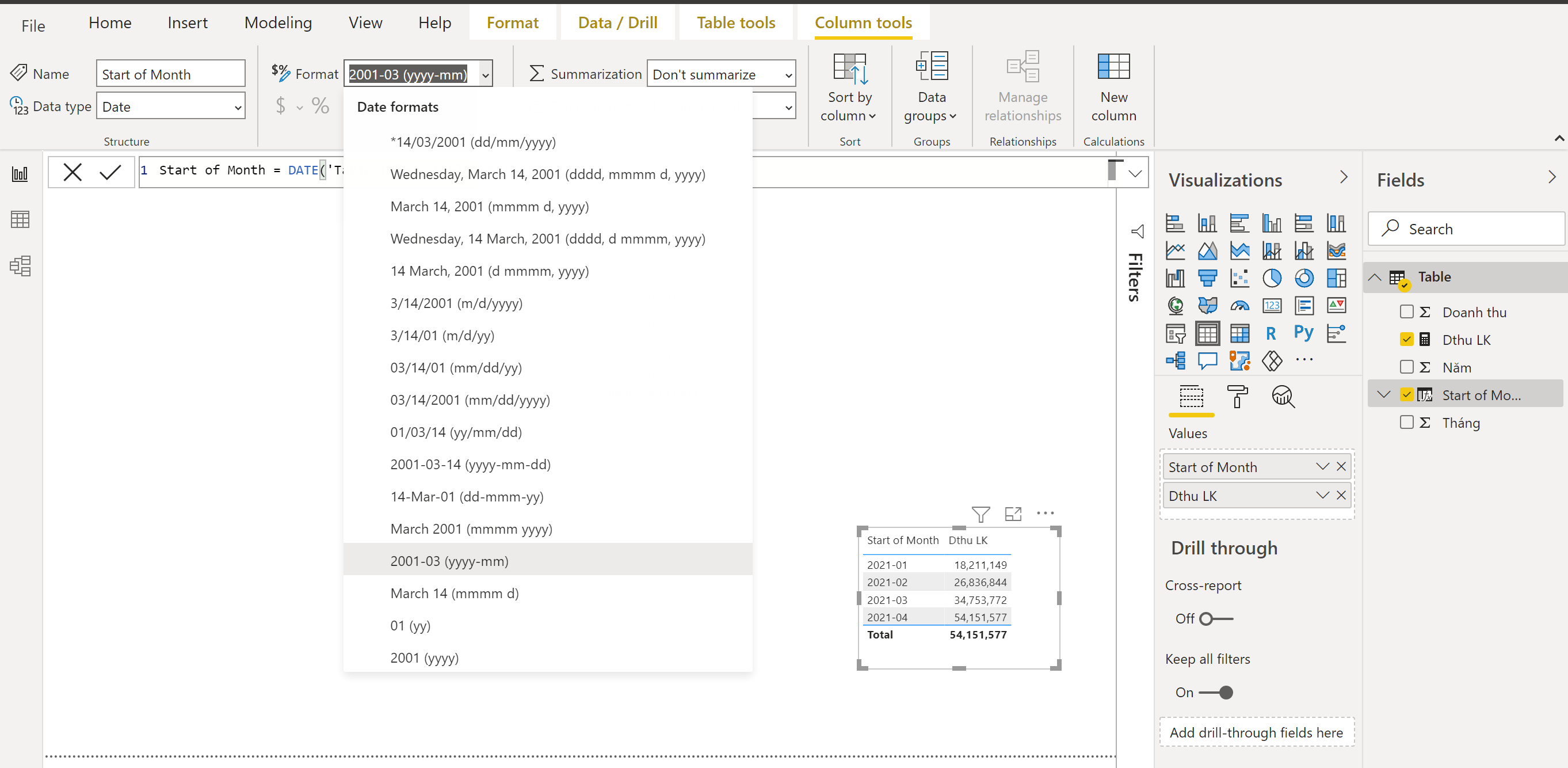Open the Summarization dropdown
This screenshot has height=768, width=1568.
(720, 74)
